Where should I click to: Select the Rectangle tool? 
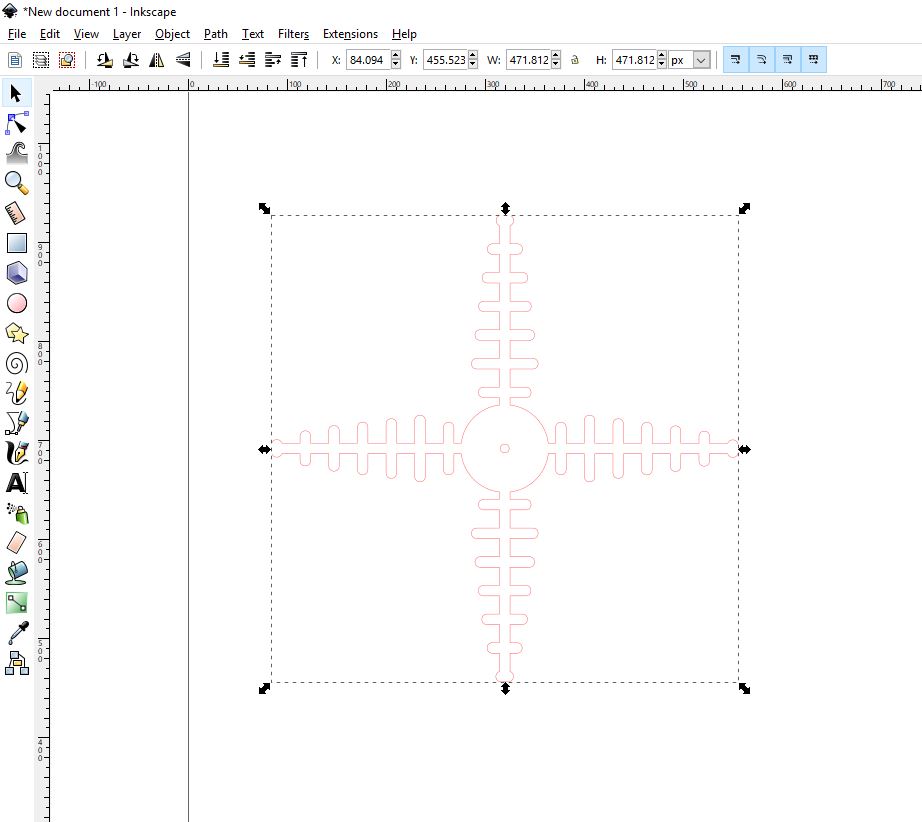(16, 243)
